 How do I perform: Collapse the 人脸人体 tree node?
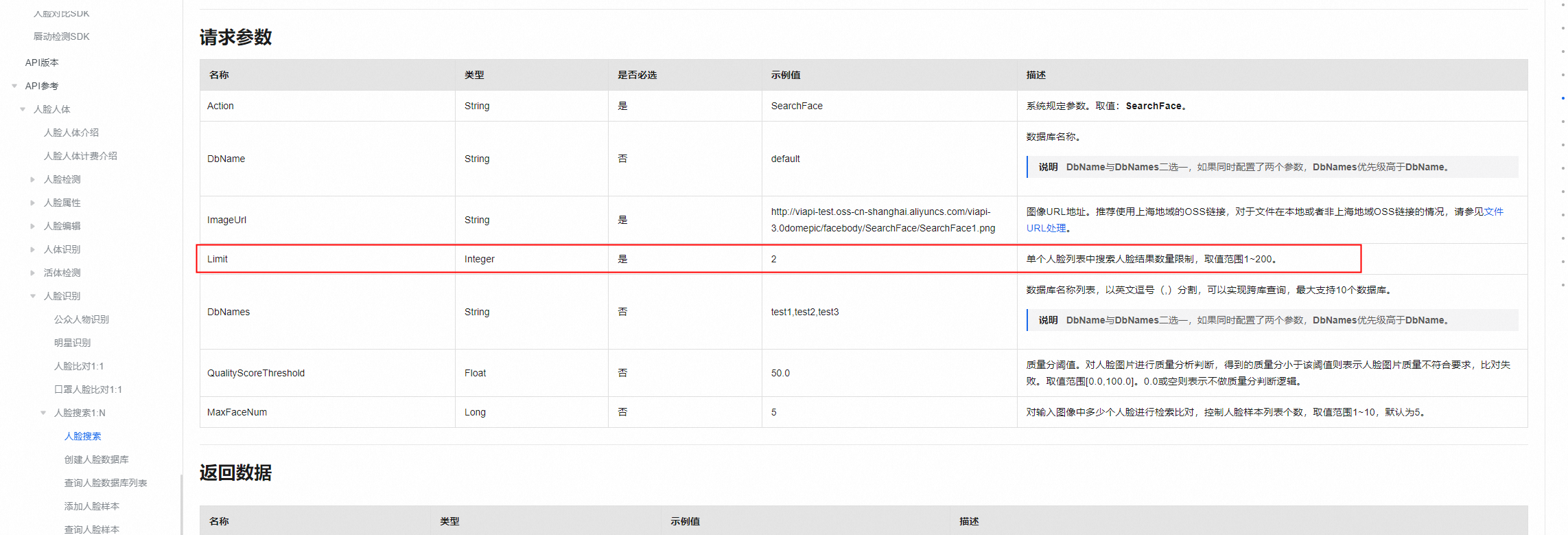point(23,109)
